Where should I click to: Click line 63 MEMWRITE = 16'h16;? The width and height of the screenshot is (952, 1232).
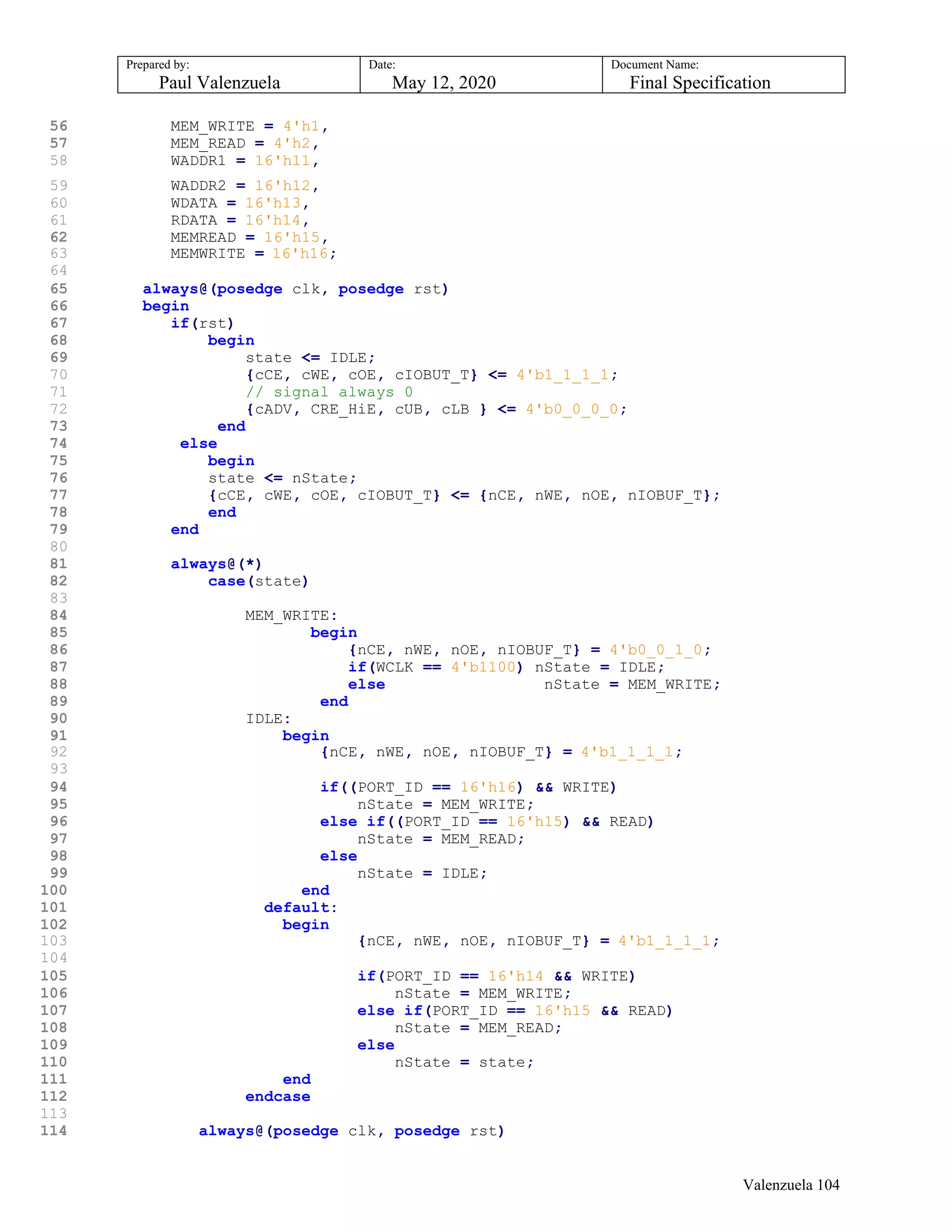click(x=254, y=254)
